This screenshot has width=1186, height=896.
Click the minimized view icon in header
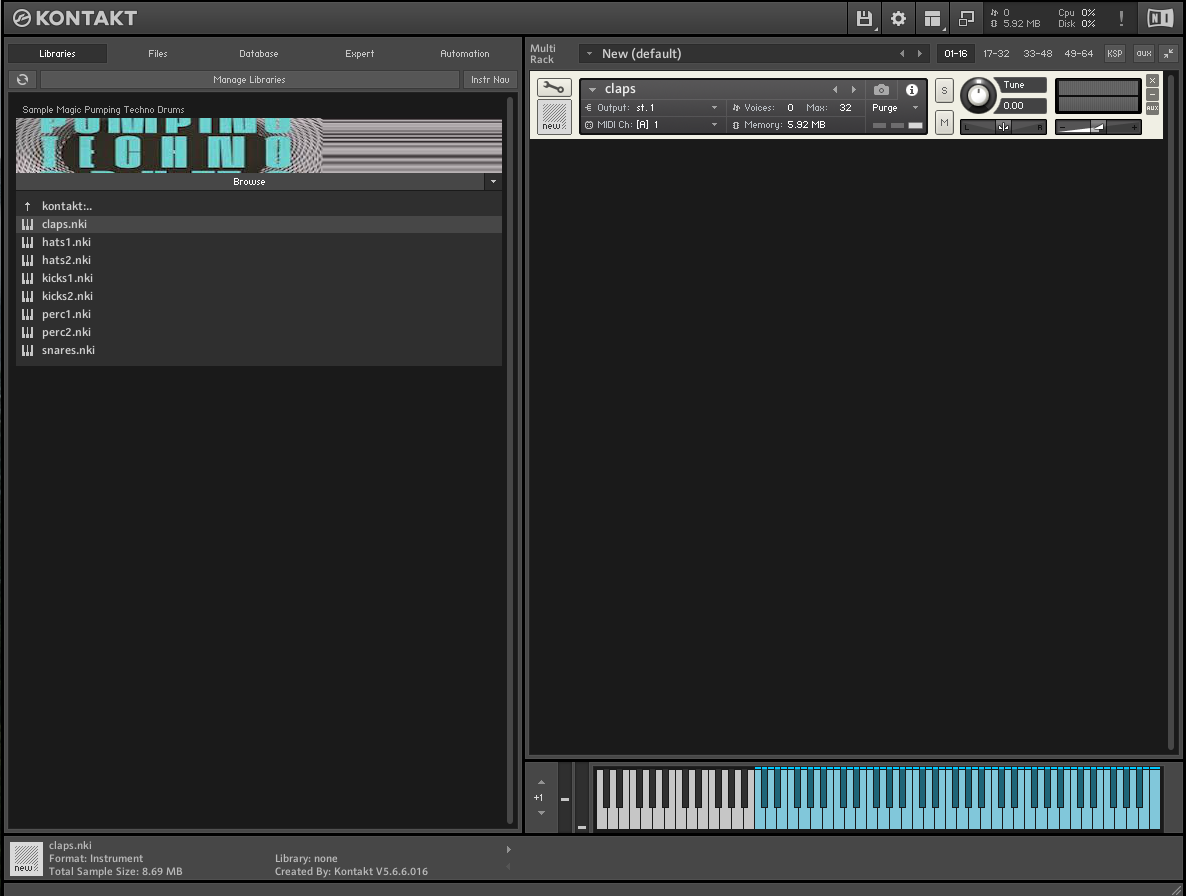[x=966, y=18]
